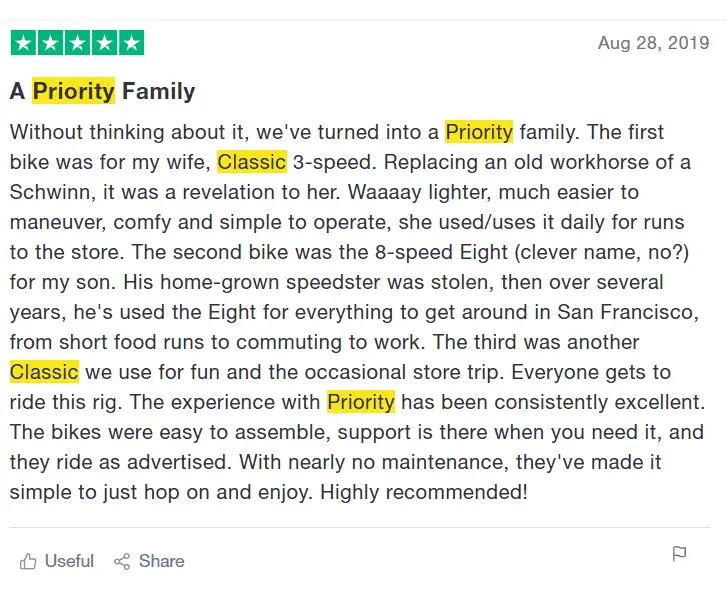Select the second green rating star
The width and height of the screenshot is (727, 601).
coord(50,43)
